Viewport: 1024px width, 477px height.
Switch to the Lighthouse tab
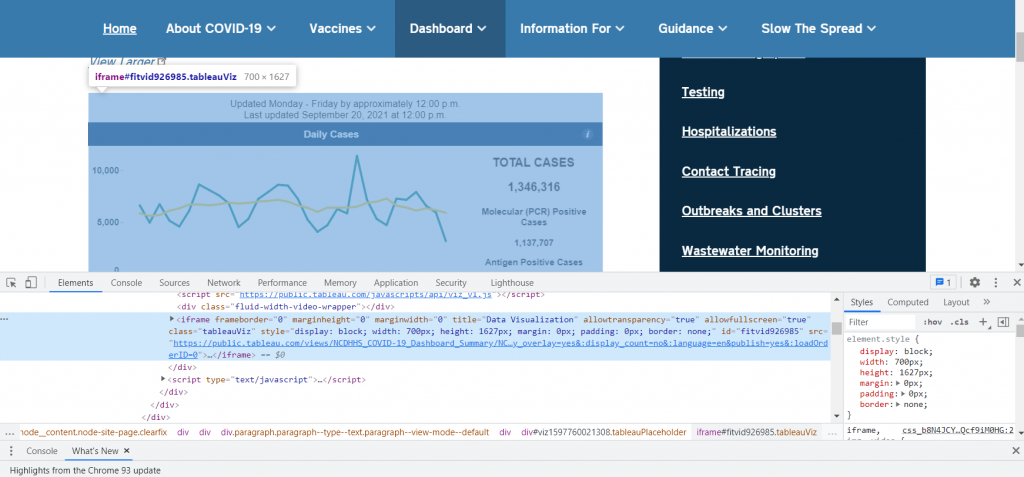tap(512, 283)
